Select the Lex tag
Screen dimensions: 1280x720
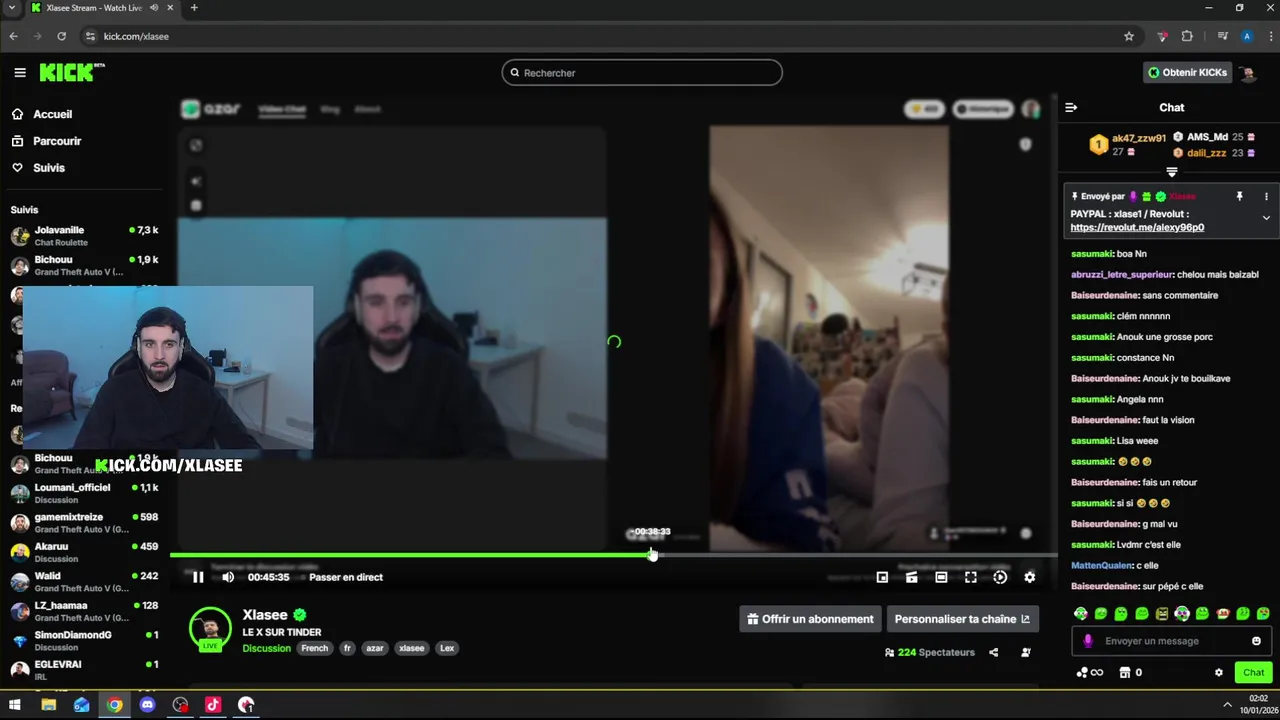[x=447, y=648]
